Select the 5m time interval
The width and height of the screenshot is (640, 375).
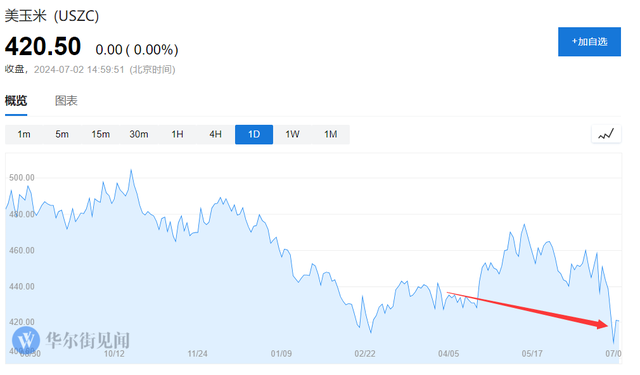point(62,134)
